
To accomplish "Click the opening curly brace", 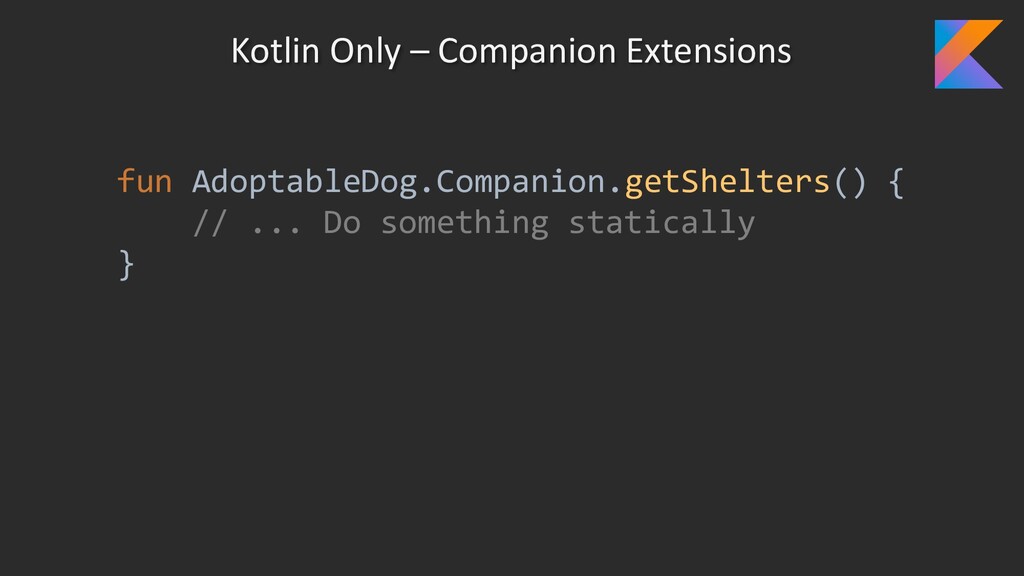I will click(x=897, y=182).
